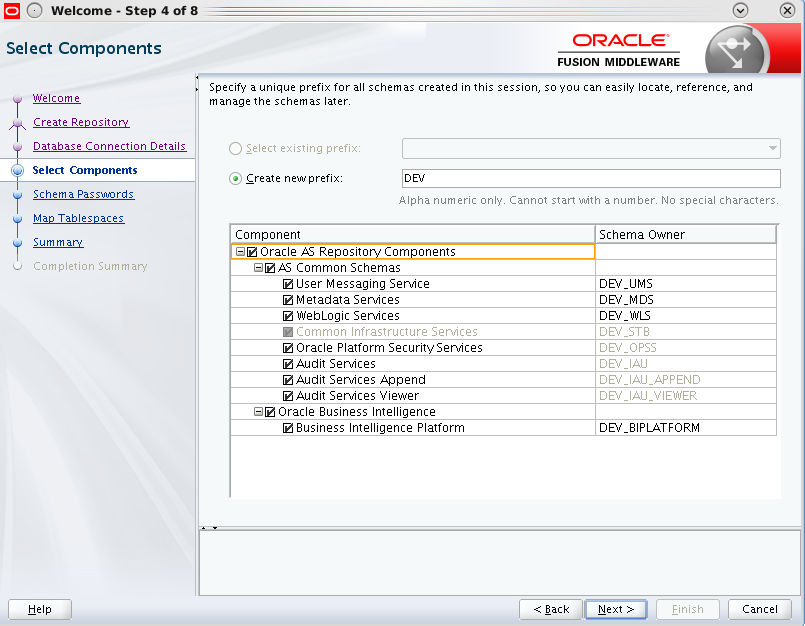Select the existing prefix radio button
The height and width of the screenshot is (626, 805).
pyautogui.click(x=235, y=148)
